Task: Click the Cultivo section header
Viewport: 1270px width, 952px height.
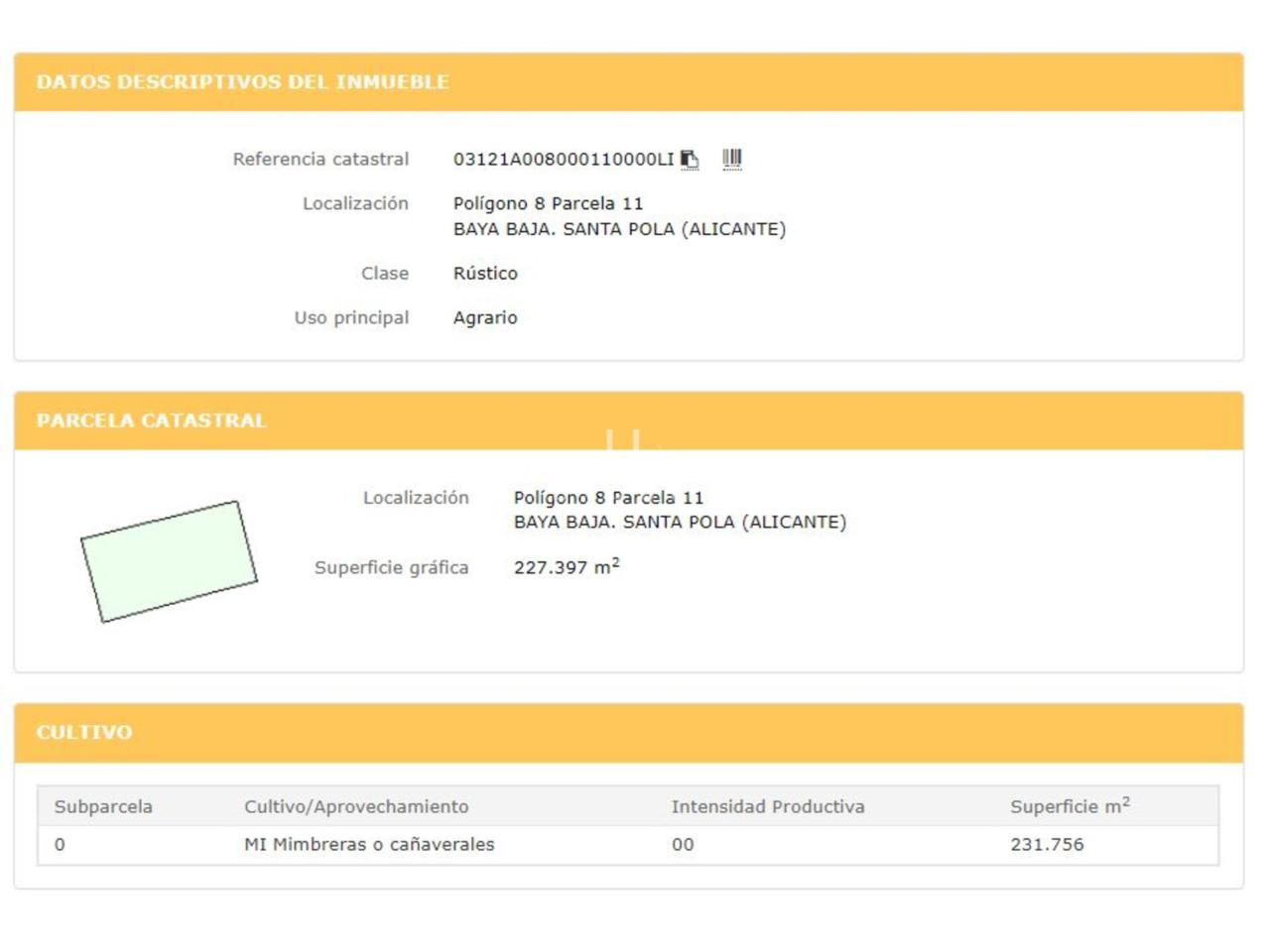Action: coord(84,733)
